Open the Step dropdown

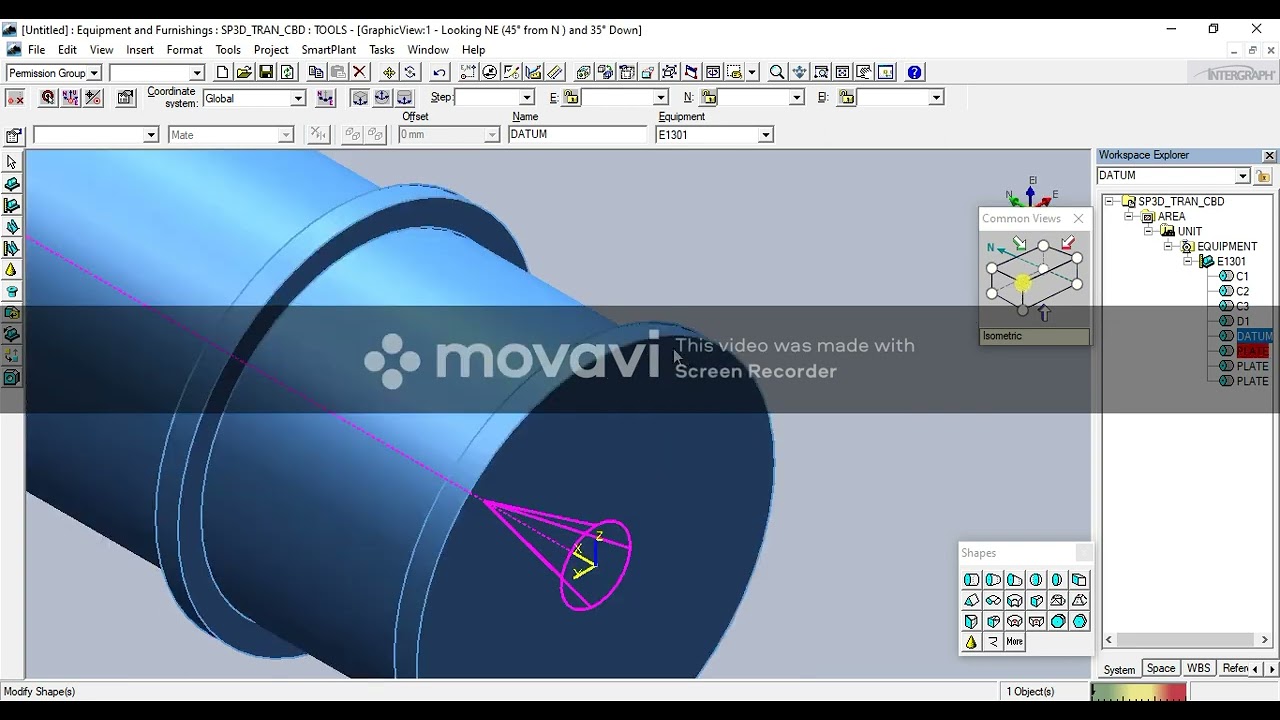click(526, 98)
